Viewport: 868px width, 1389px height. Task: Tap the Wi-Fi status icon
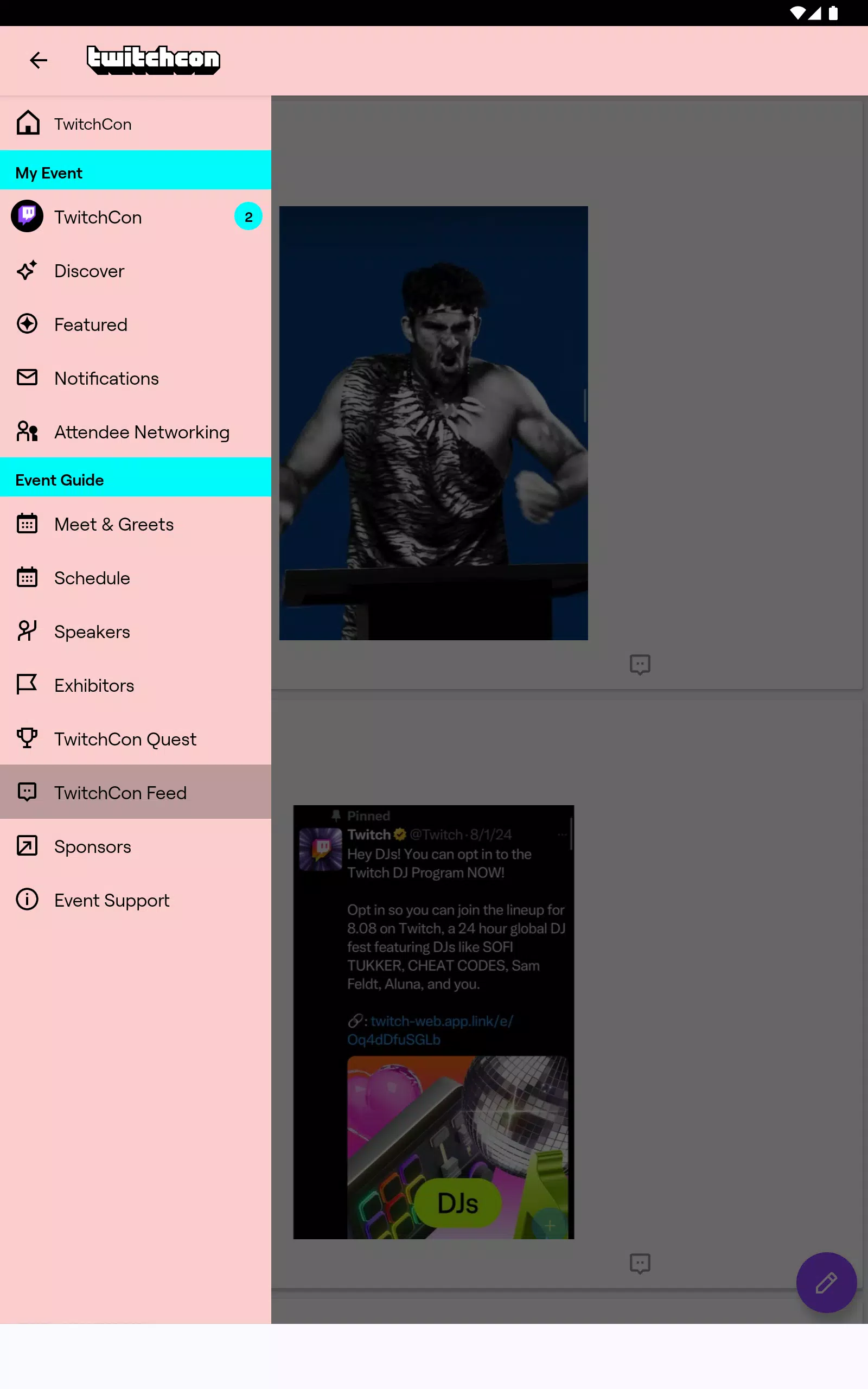(x=797, y=13)
